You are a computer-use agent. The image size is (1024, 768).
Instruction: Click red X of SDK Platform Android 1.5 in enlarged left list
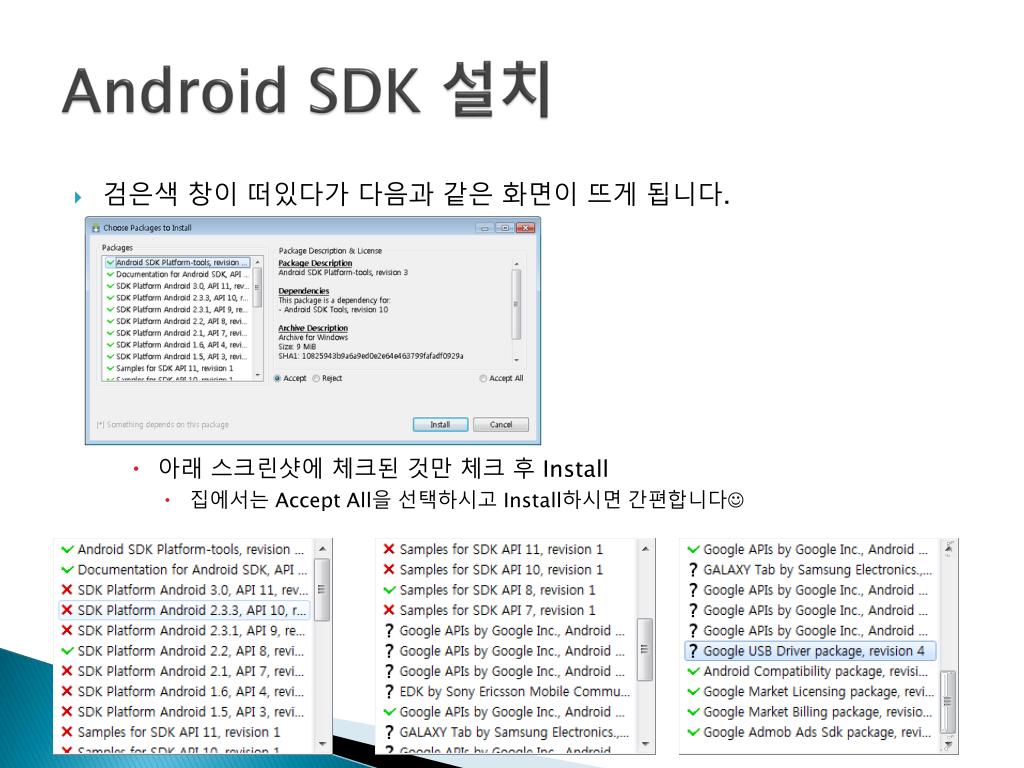[x=67, y=712]
